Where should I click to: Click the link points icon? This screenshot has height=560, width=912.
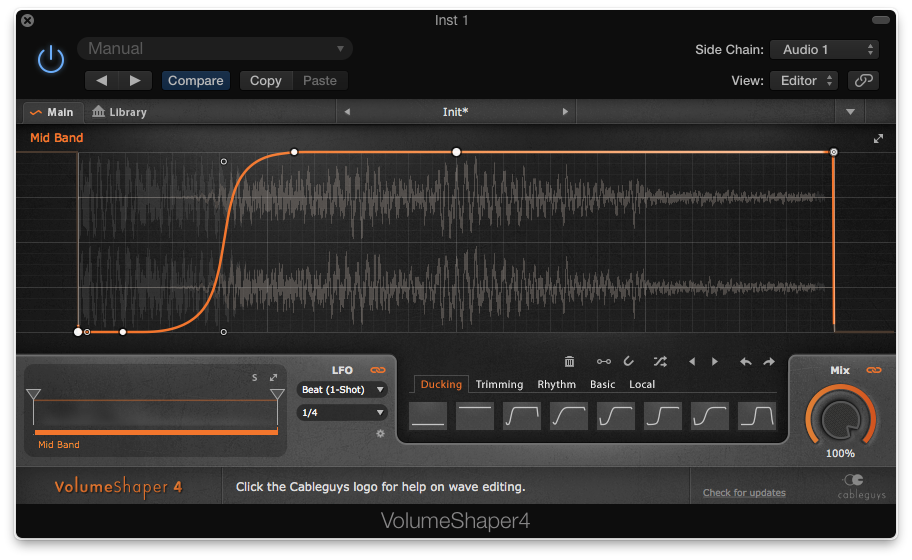tap(604, 362)
